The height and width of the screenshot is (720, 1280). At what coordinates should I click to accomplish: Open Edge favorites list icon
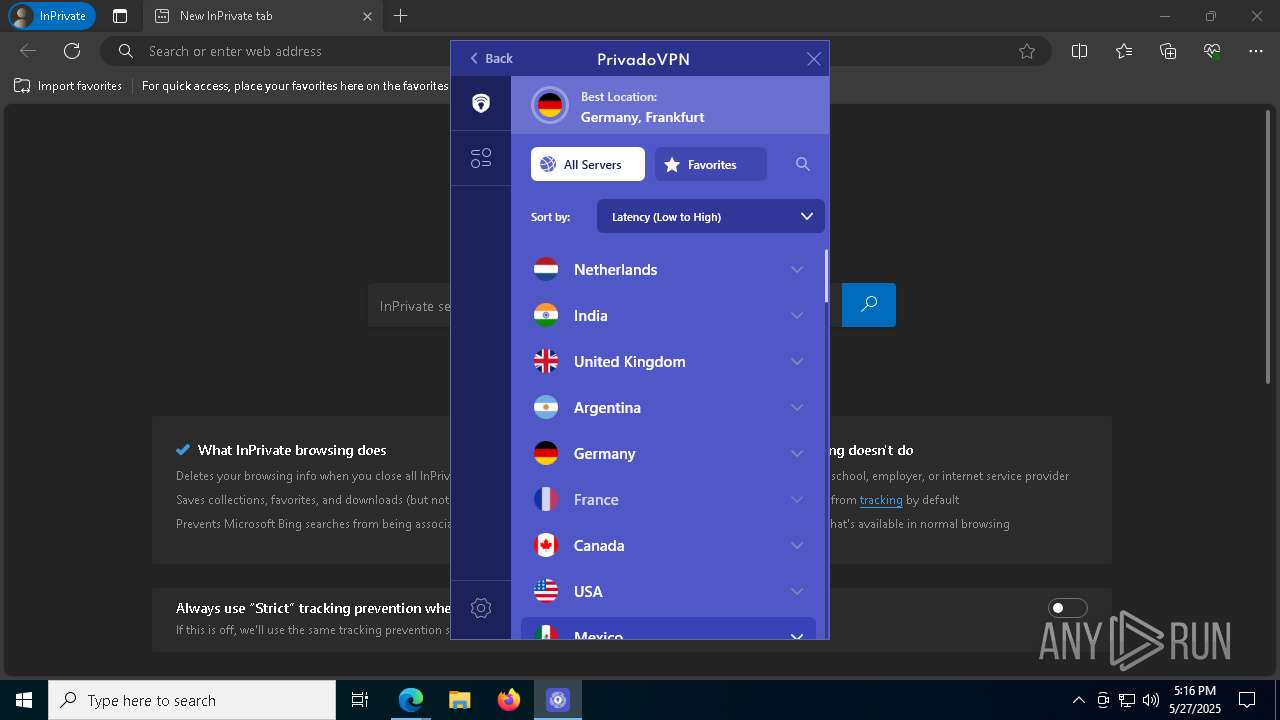coord(1124,51)
